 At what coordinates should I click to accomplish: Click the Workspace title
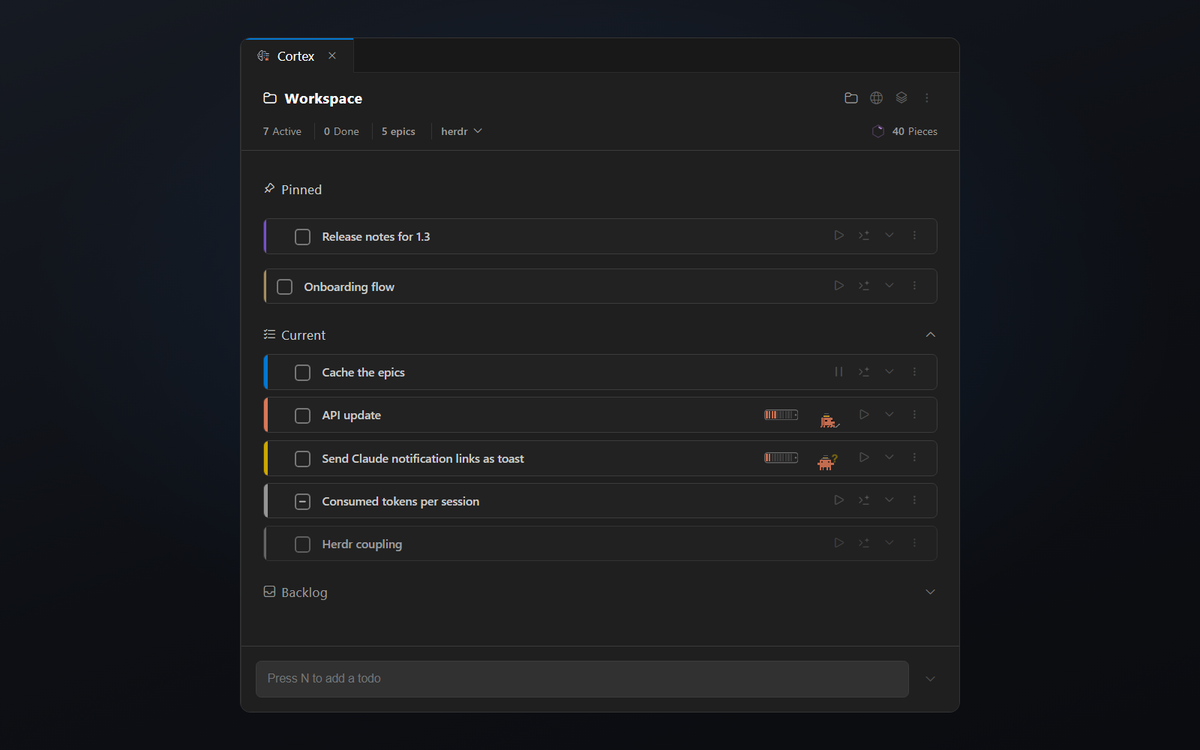tap(323, 98)
